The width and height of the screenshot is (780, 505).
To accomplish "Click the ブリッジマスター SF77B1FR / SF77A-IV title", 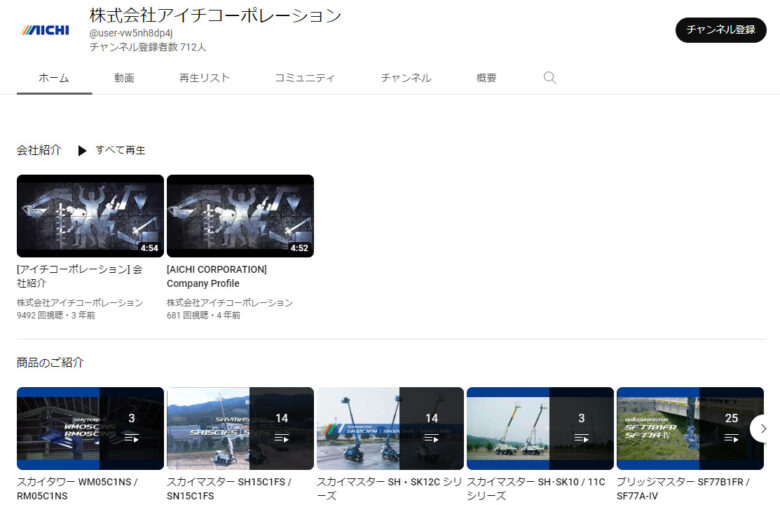I will coord(683,489).
